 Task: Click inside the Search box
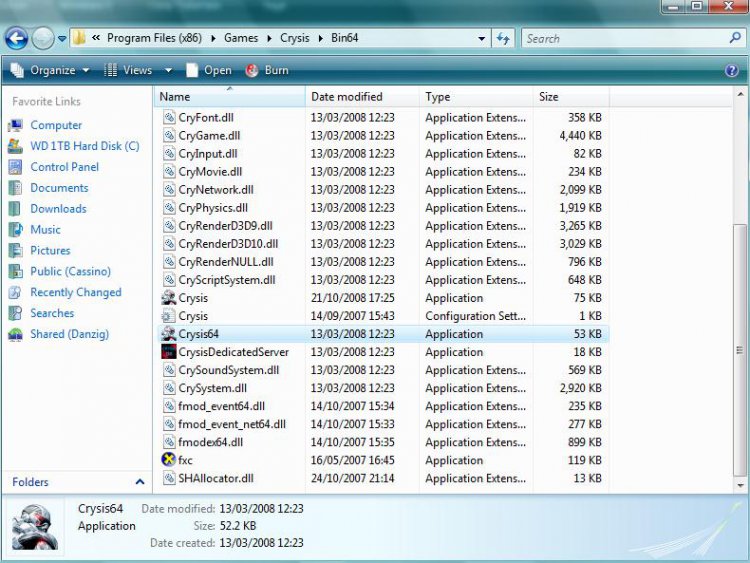pyautogui.click(x=624, y=38)
